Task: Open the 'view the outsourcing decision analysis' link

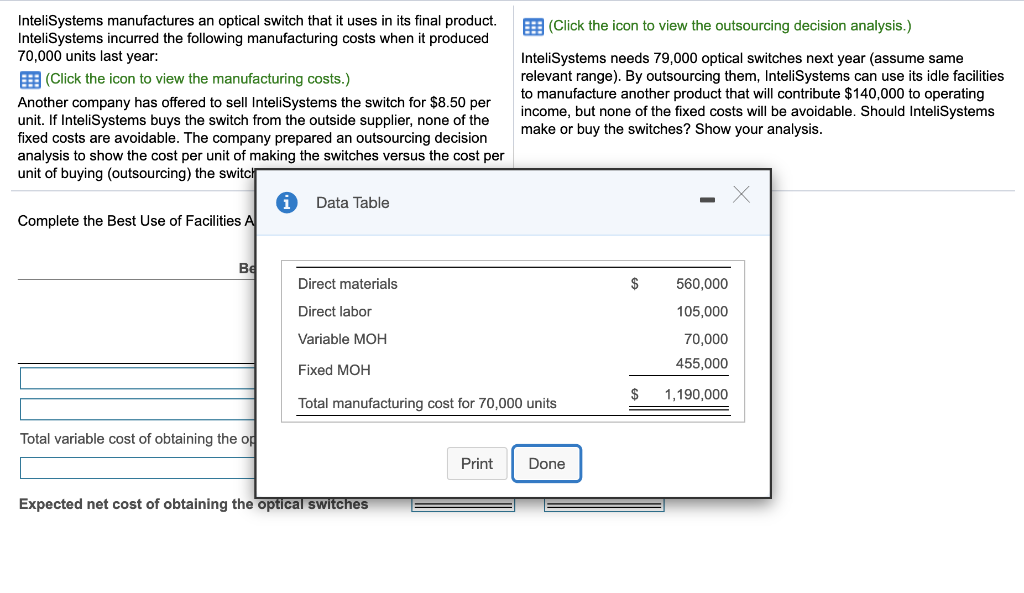Action: click(730, 26)
